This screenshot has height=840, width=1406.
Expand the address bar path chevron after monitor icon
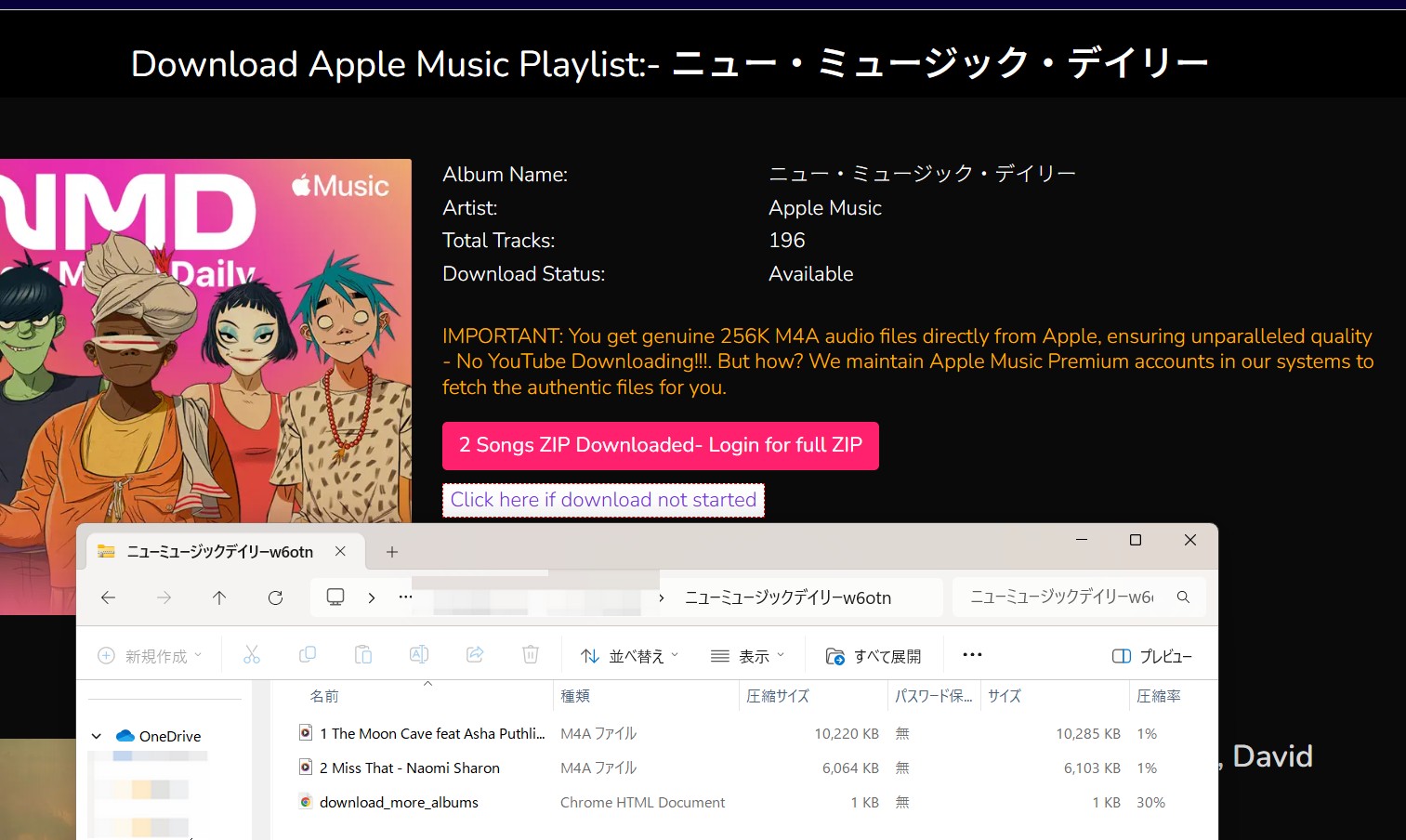click(372, 597)
